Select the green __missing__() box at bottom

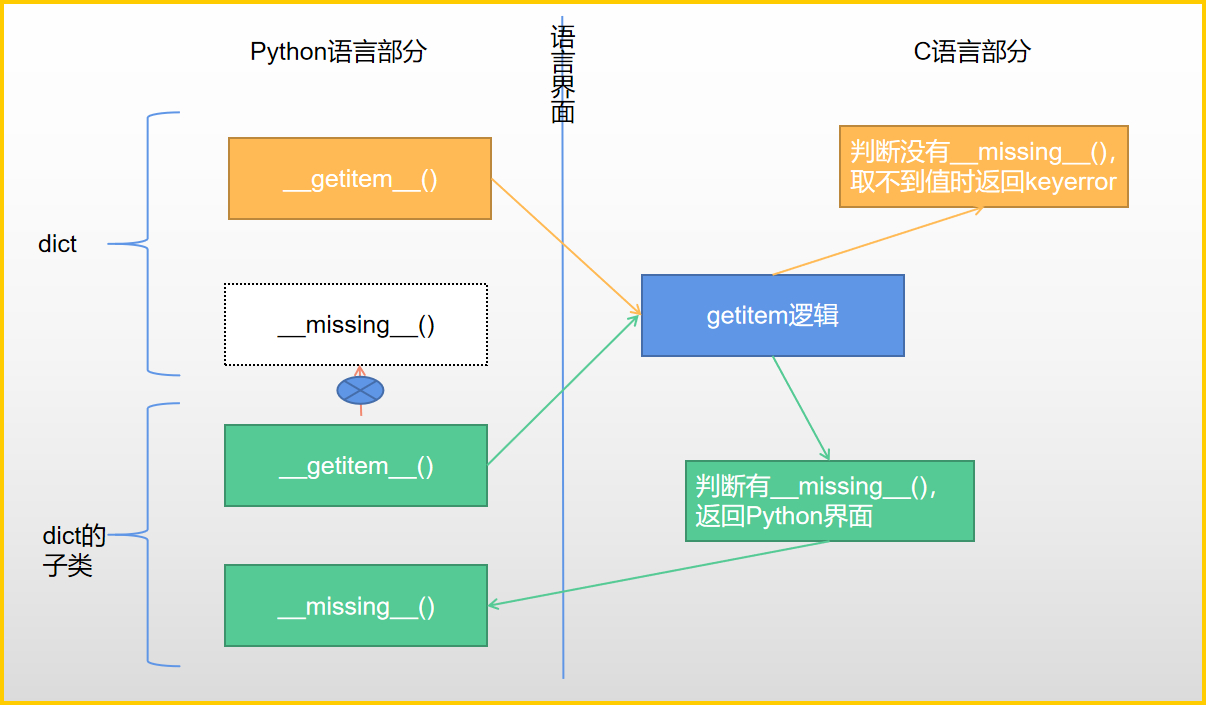[x=356, y=605]
